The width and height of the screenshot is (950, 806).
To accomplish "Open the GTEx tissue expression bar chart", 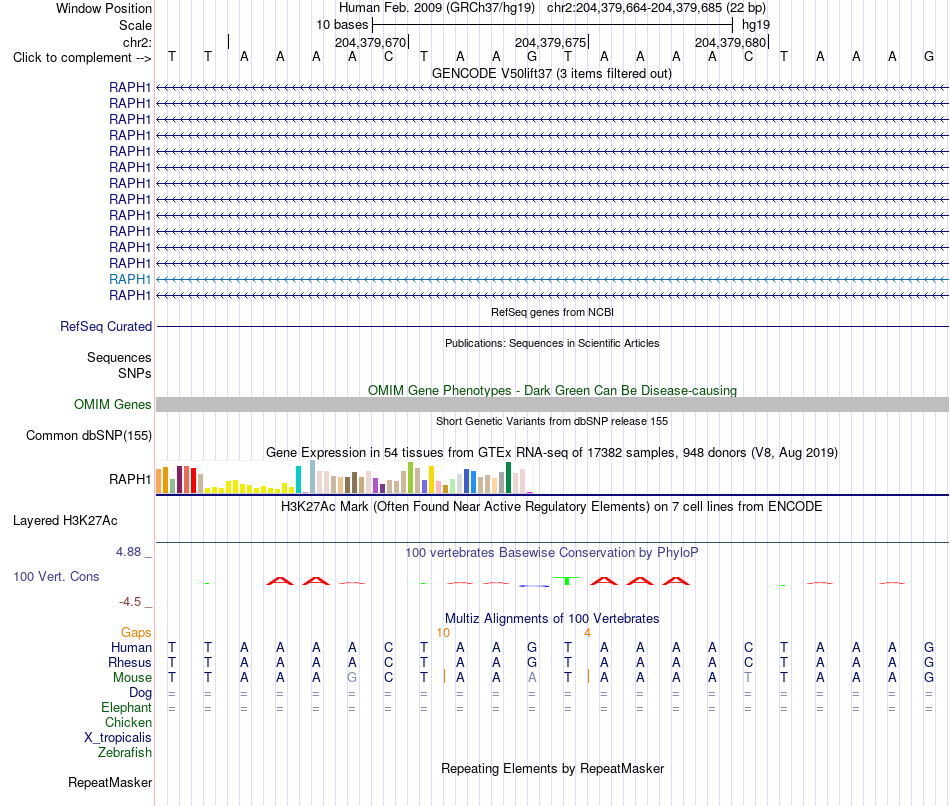I will point(344,477).
